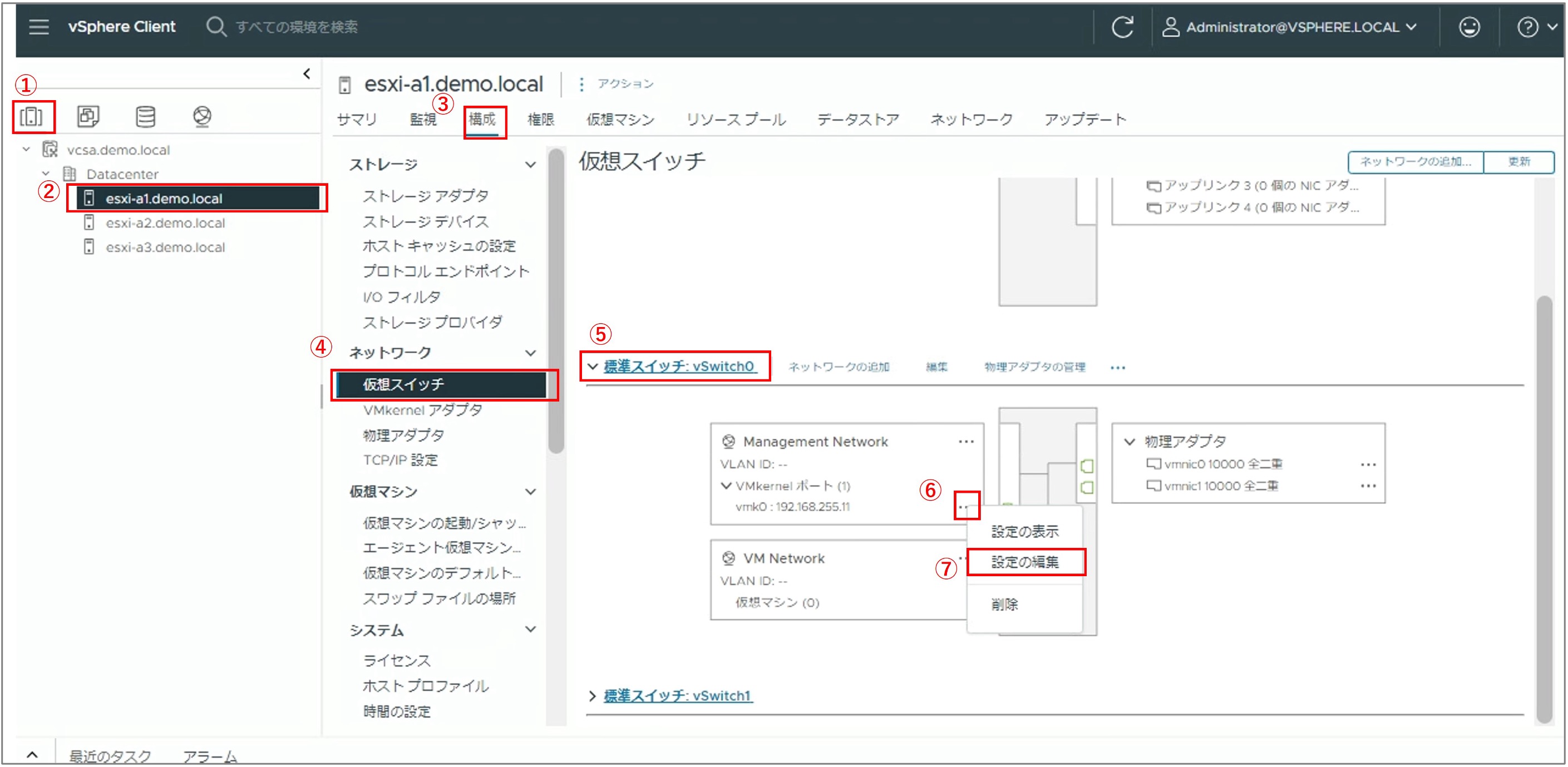The height and width of the screenshot is (767, 1568).
Task: Select the Networking inventory icon
Action: [202, 116]
